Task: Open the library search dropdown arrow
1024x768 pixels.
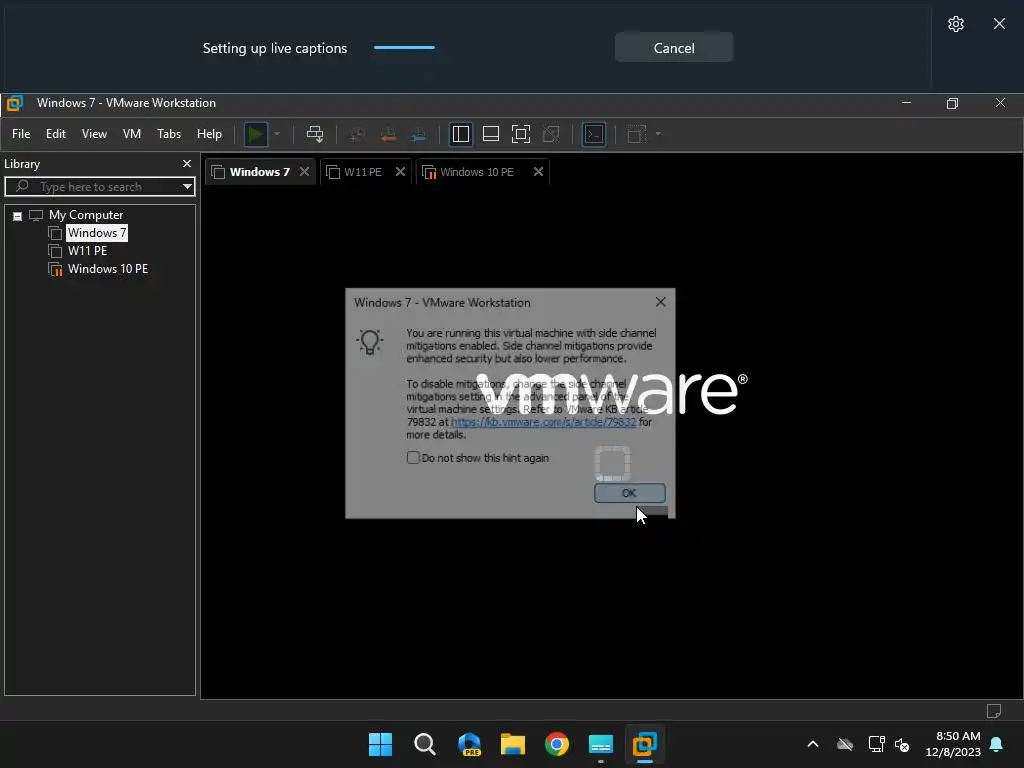Action: (187, 187)
